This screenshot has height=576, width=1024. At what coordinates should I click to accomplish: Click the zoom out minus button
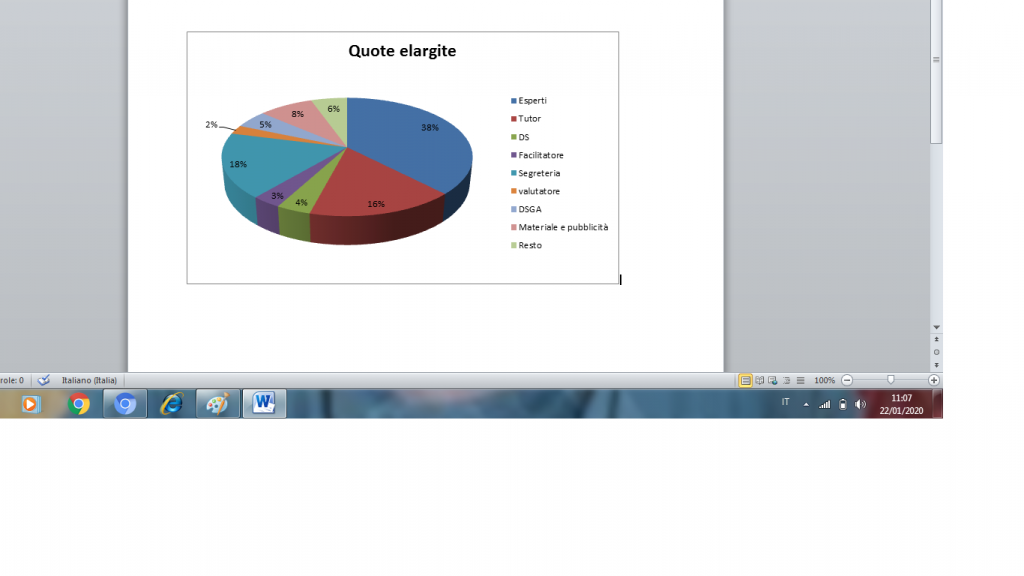click(x=847, y=380)
